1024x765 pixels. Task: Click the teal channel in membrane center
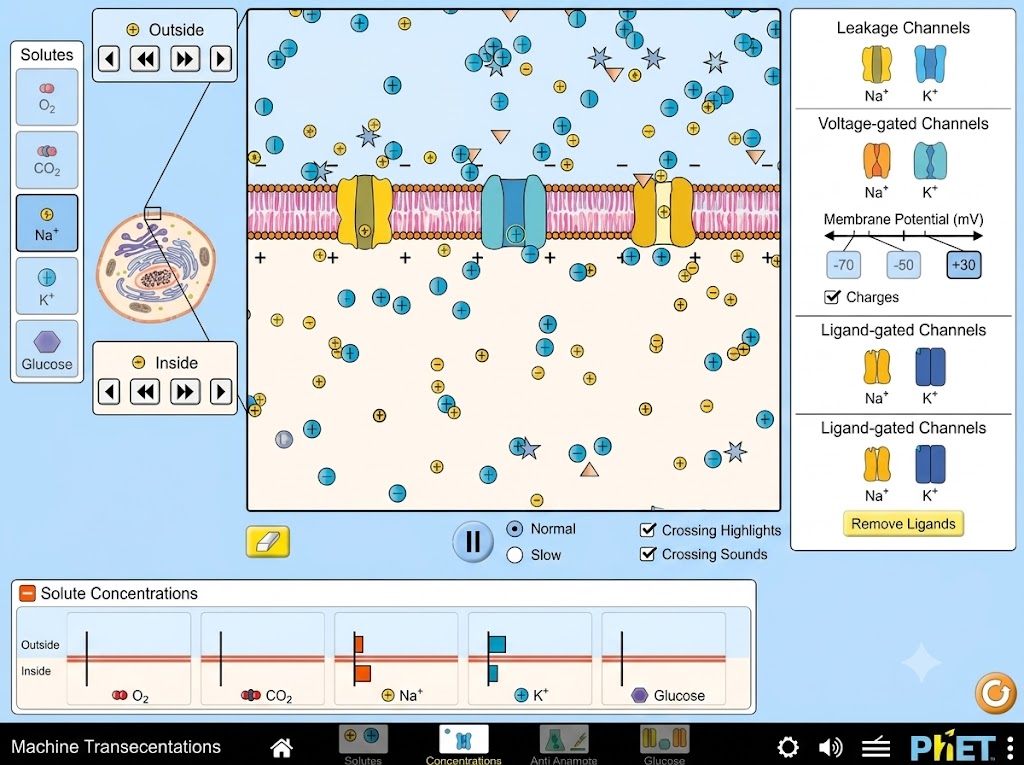513,212
